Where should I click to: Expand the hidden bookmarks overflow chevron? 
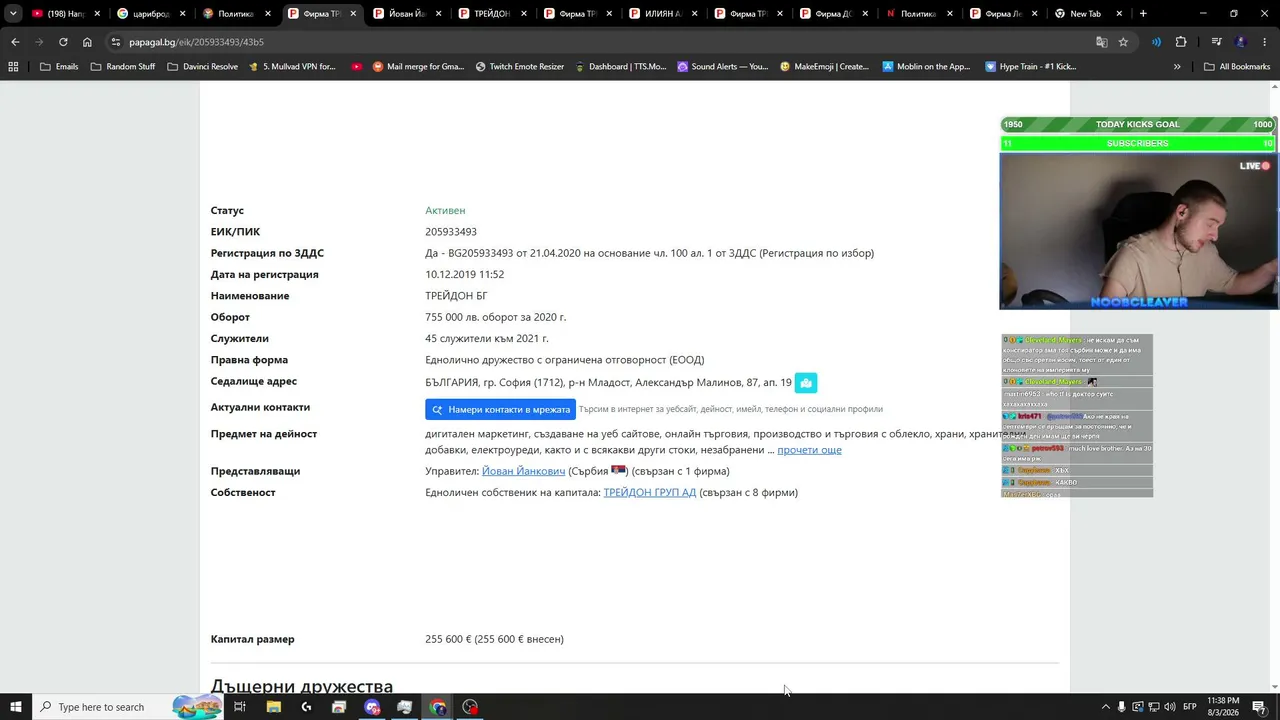tap(1177, 67)
